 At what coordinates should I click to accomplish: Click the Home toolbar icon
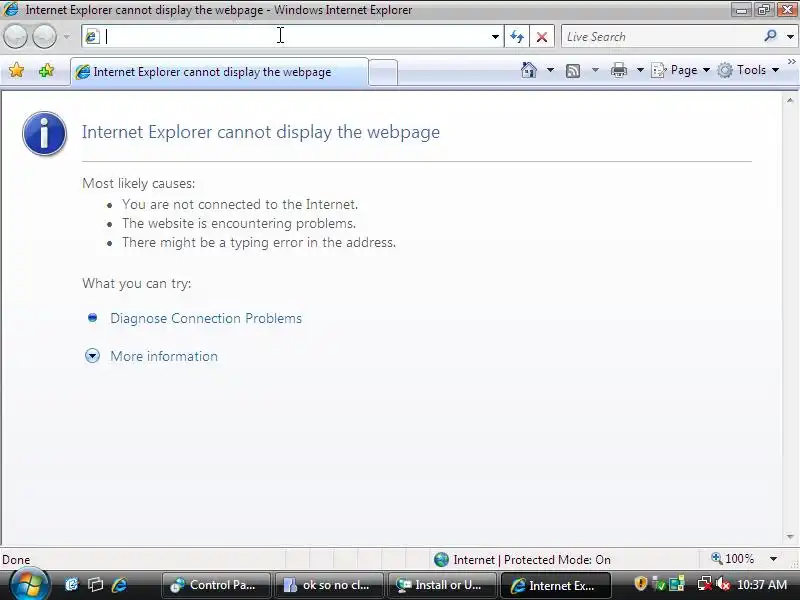[x=529, y=70]
